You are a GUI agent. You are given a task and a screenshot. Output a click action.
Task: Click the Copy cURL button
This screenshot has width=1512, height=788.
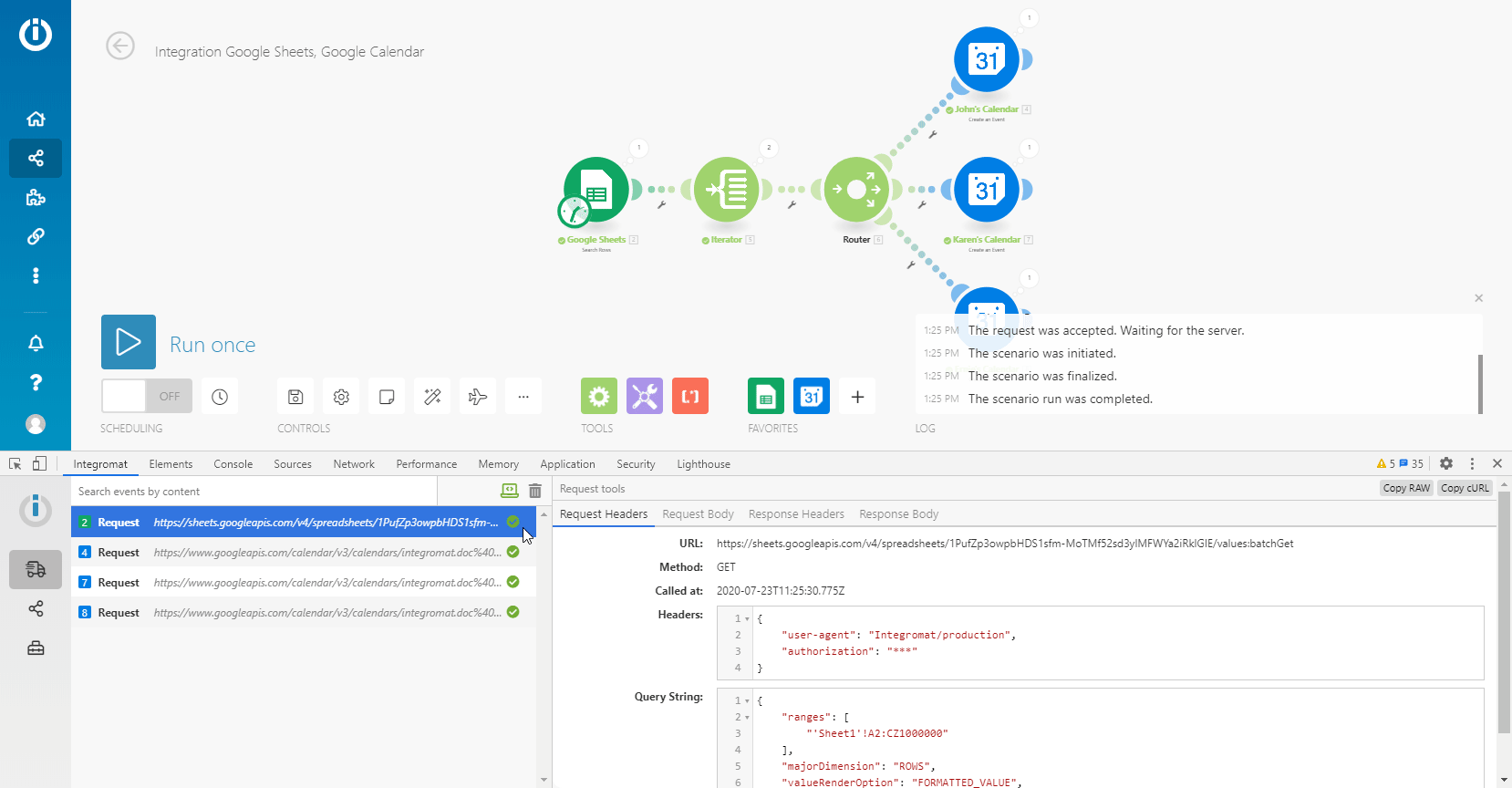1465,488
